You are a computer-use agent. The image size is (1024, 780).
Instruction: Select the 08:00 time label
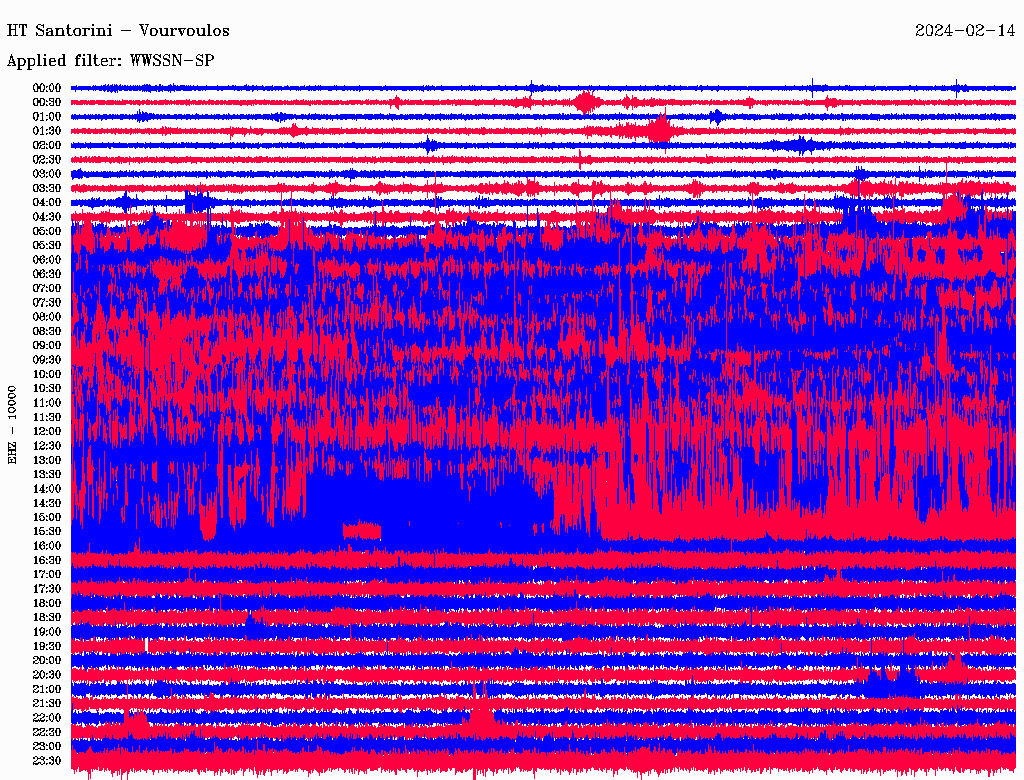pyautogui.click(x=47, y=317)
